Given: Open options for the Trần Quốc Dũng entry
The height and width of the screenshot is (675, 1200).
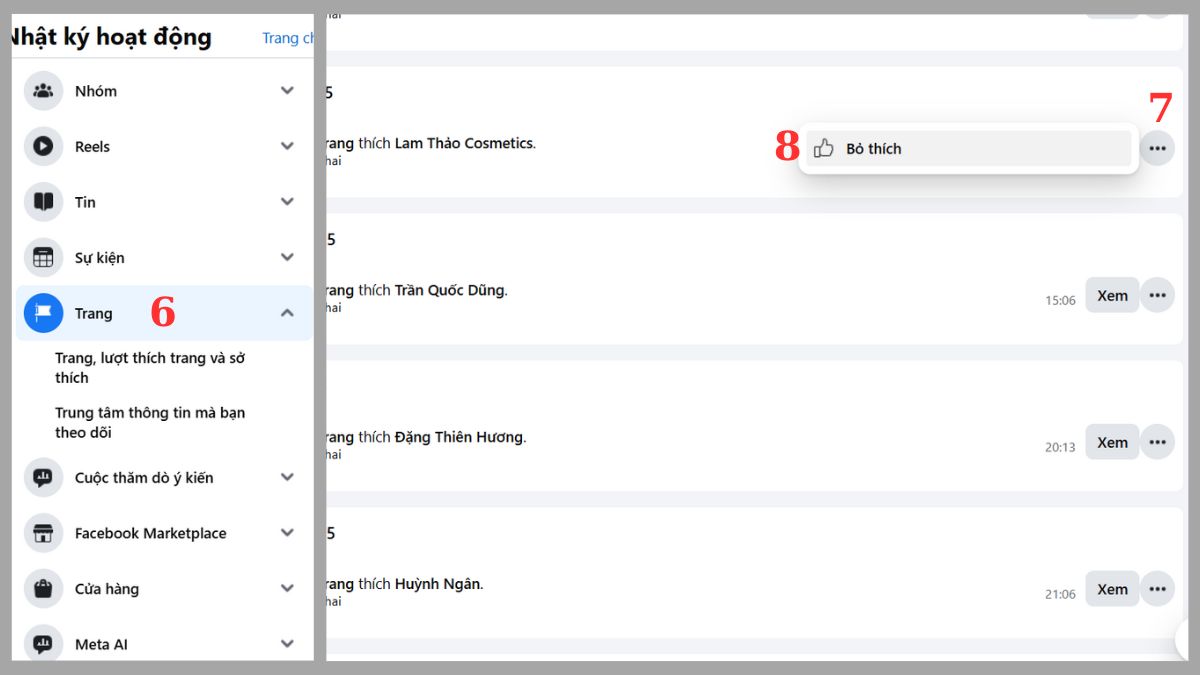Looking at the screenshot, I should click(x=1157, y=295).
